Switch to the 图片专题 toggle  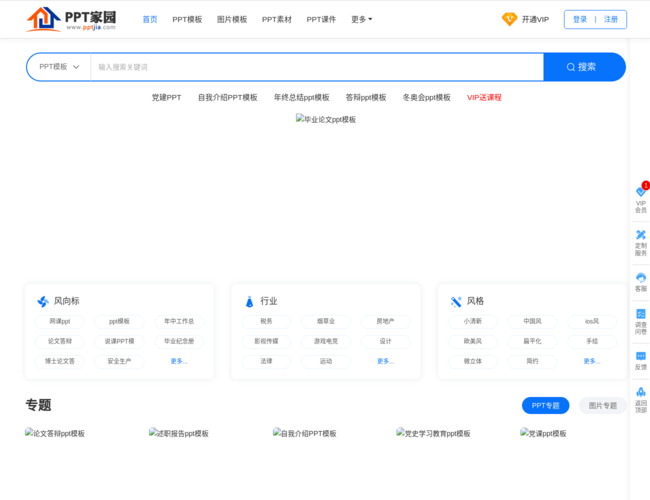point(602,405)
